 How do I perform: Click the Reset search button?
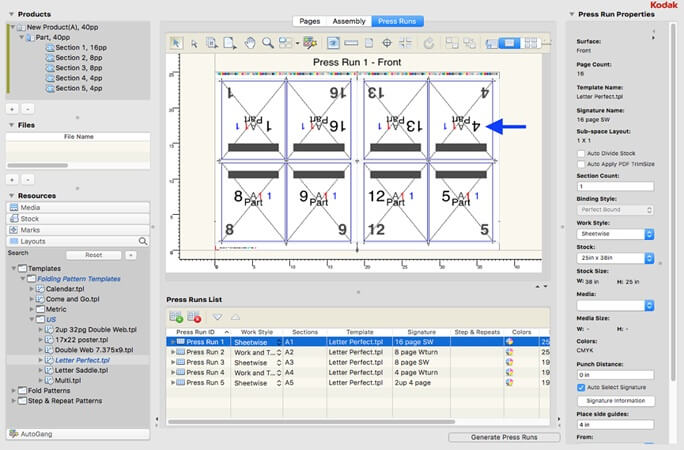pos(93,255)
